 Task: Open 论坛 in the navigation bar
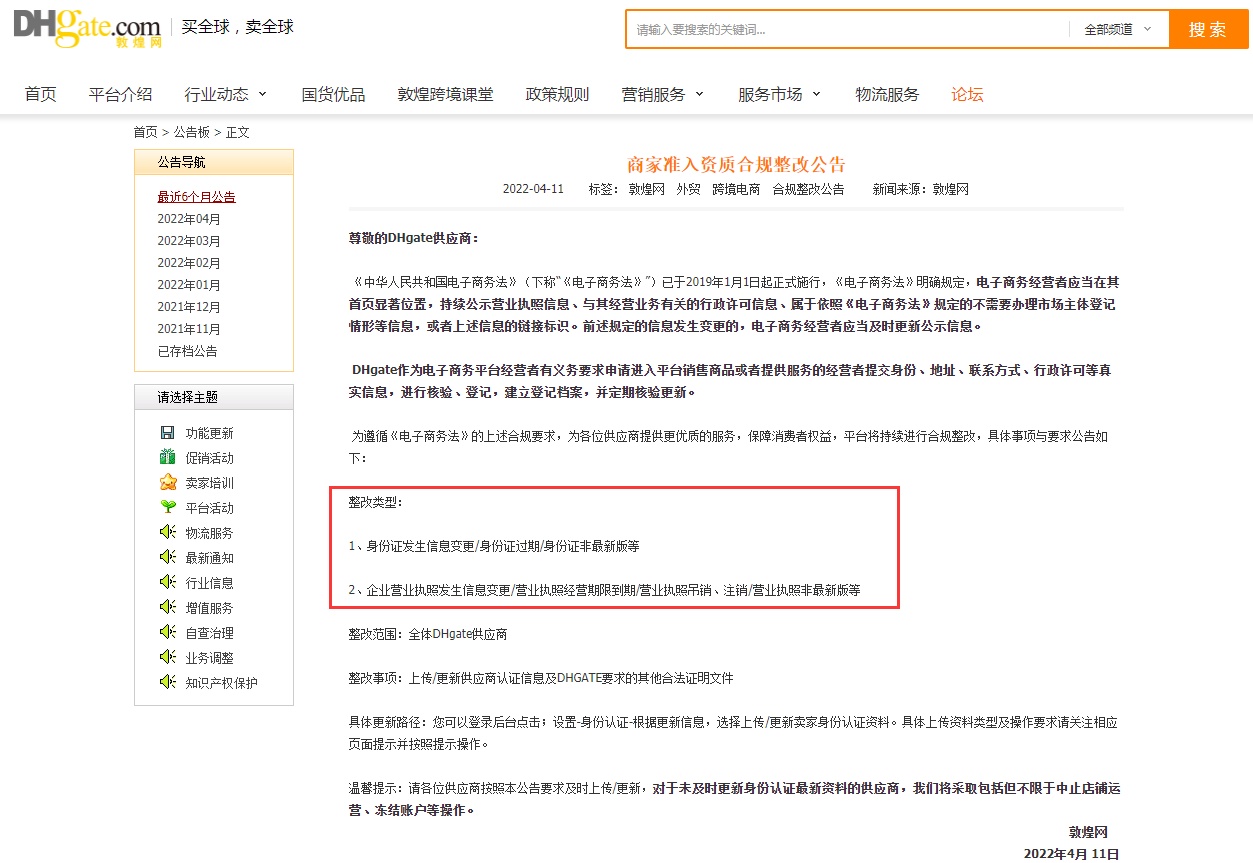(967, 94)
